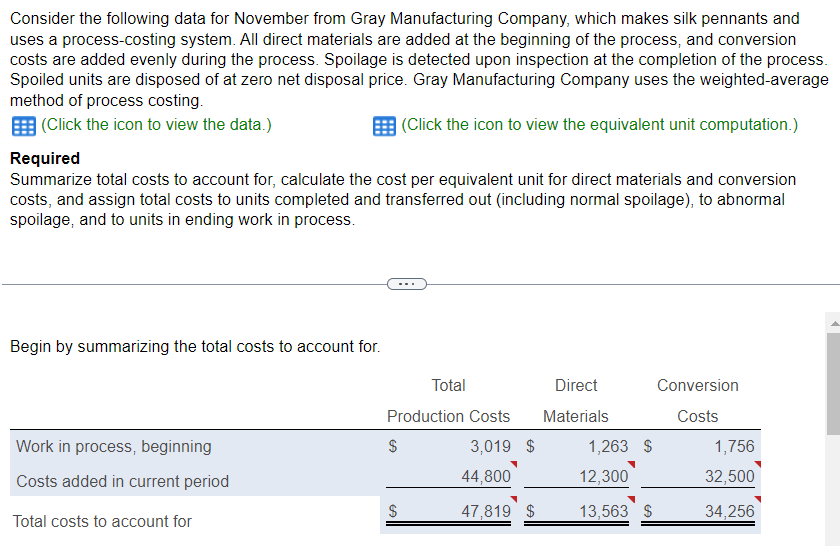Click the scrollbar up arrow

832,323
